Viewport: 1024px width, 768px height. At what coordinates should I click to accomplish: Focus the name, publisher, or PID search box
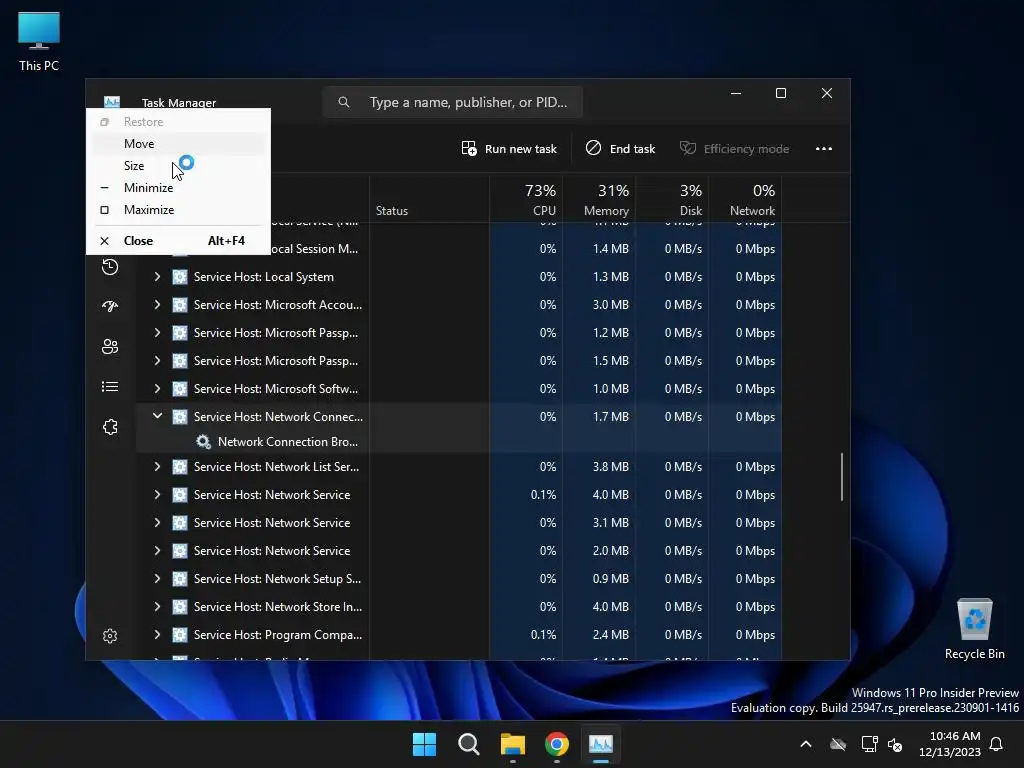click(453, 102)
